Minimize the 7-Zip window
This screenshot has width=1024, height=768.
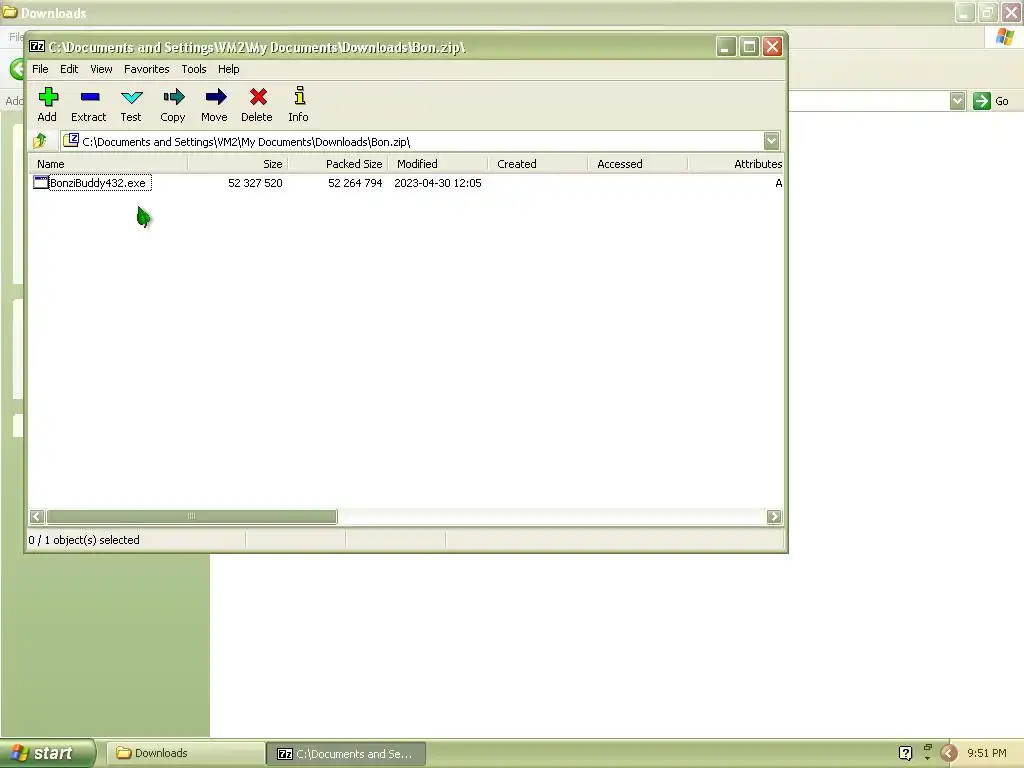(726, 46)
